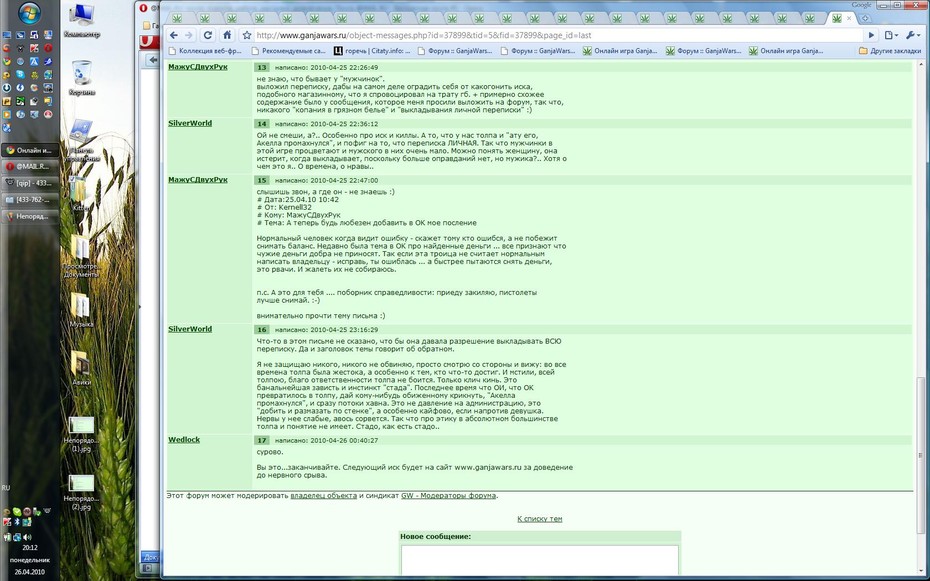Select the 'Просмотре. документы' desktop folder
This screenshot has width=930, height=581.
[81, 256]
